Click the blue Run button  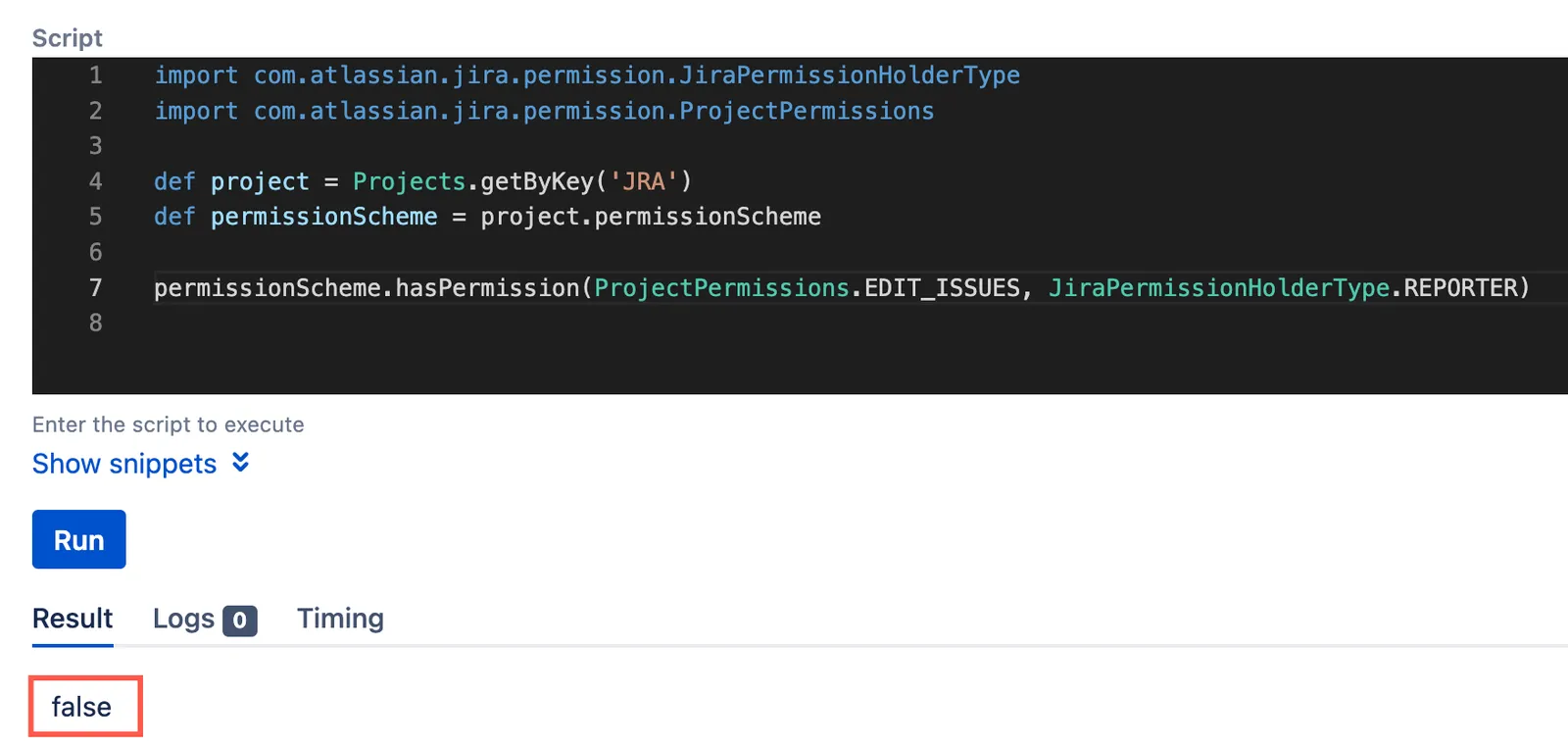pos(78,539)
